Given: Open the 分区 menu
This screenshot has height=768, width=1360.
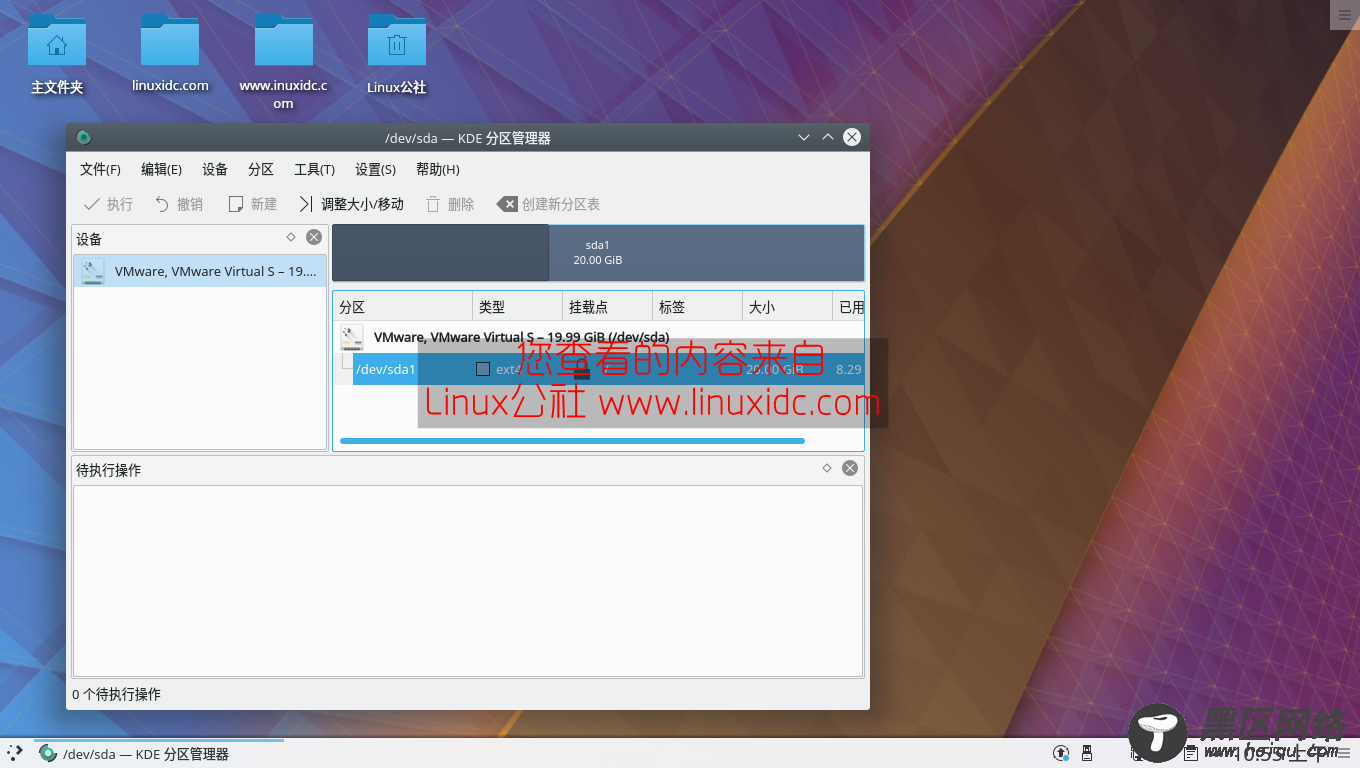Looking at the screenshot, I should click(261, 169).
